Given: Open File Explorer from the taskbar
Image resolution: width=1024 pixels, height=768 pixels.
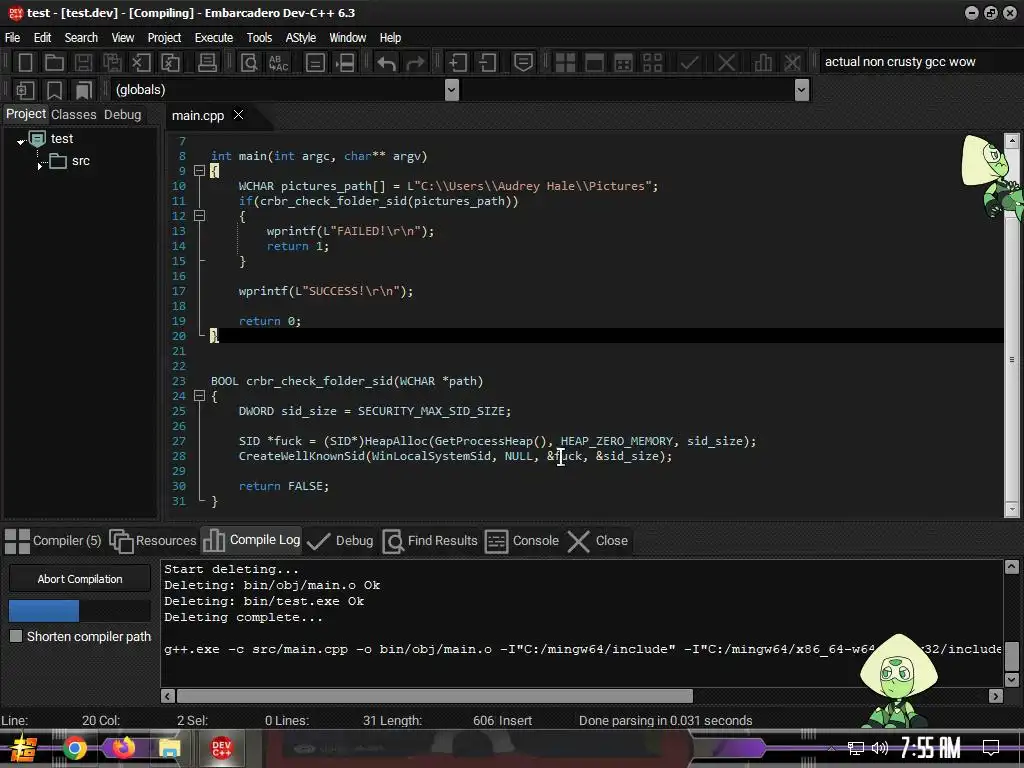Looking at the screenshot, I should coord(170,748).
